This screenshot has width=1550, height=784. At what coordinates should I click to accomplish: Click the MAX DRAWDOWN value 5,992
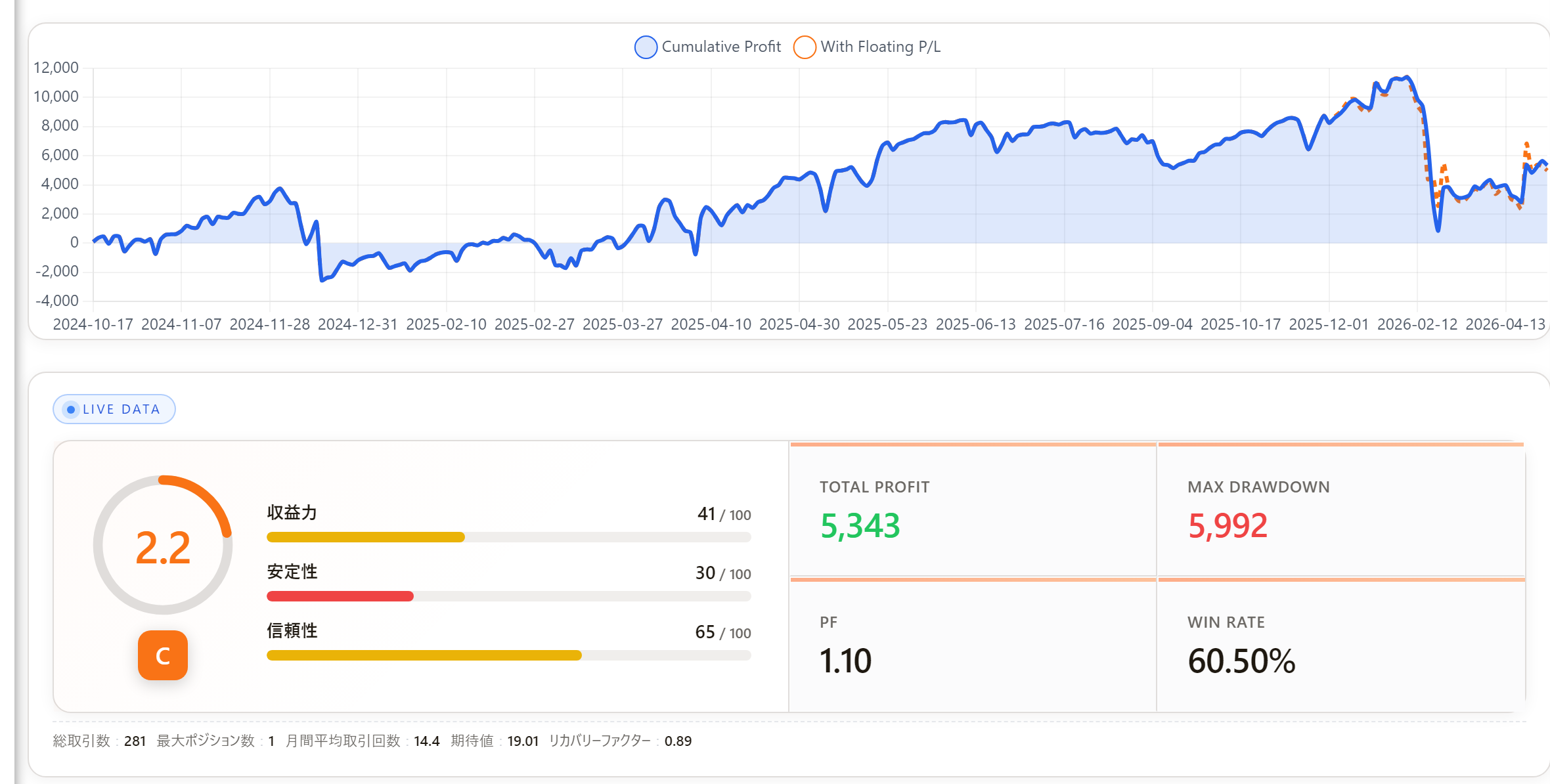click(x=1228, y=526)
